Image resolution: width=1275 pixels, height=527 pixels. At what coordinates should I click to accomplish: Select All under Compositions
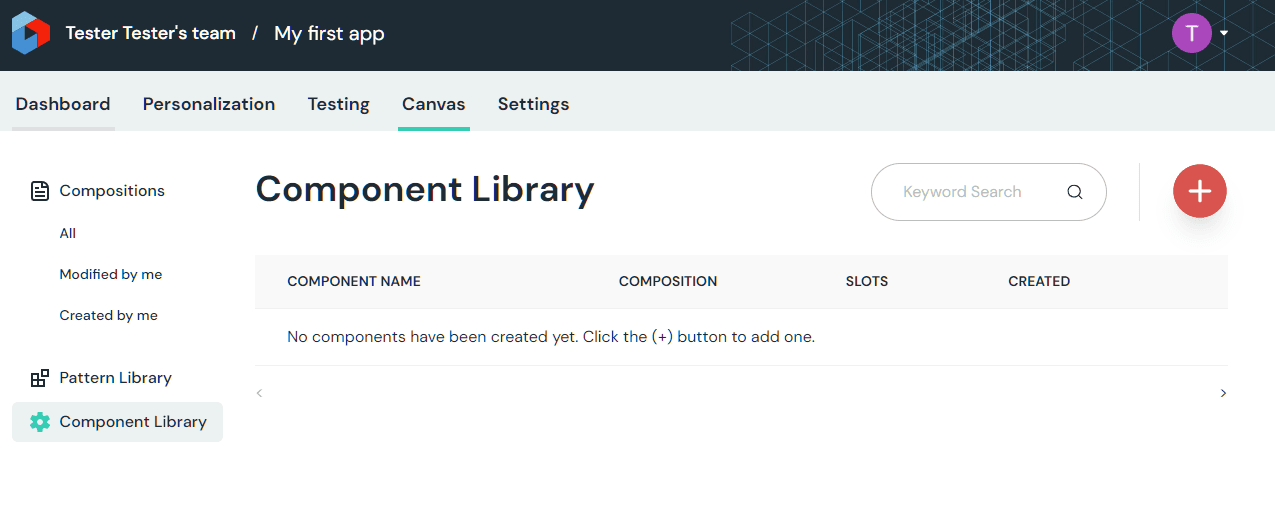(68, 233)
